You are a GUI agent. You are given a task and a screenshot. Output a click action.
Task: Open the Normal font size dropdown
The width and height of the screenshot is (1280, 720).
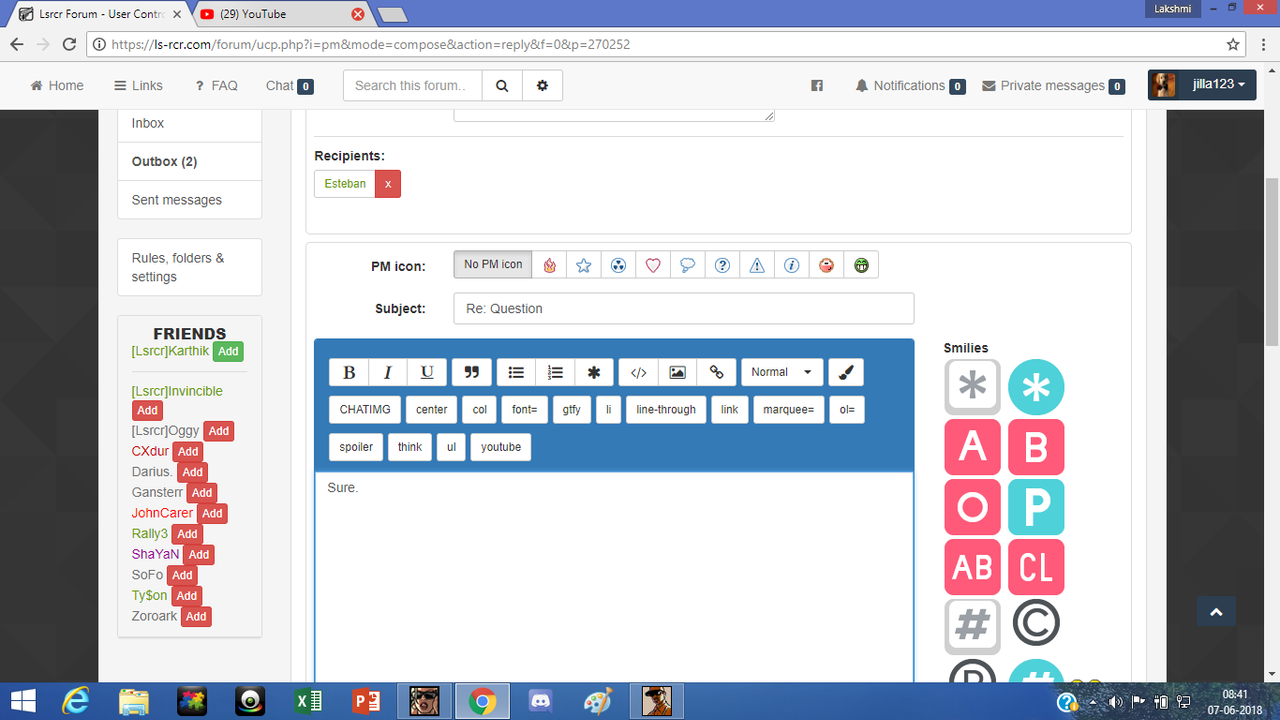(782, 372)
